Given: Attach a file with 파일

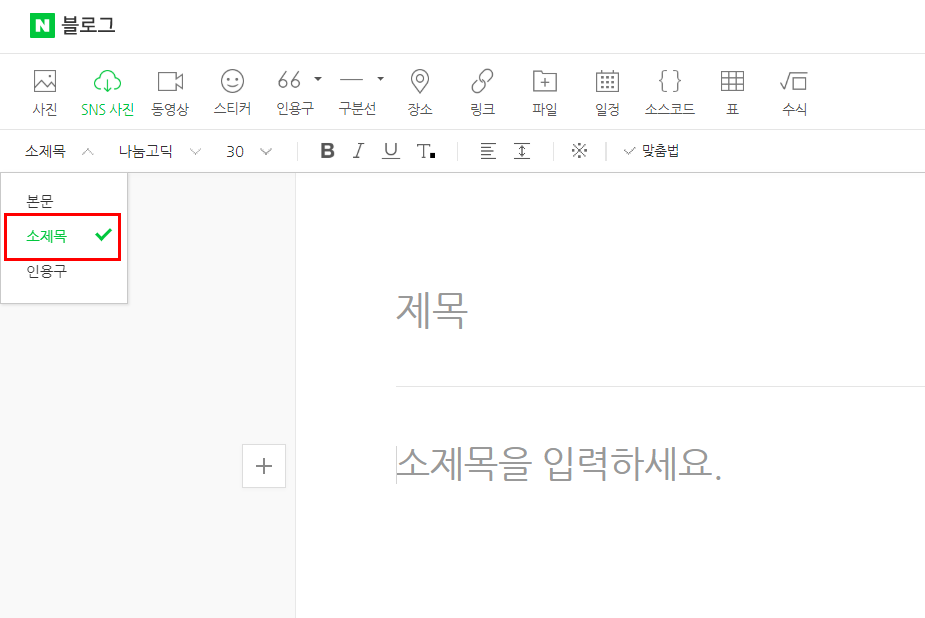Looking at the screenshot, I should pos(544,93).
